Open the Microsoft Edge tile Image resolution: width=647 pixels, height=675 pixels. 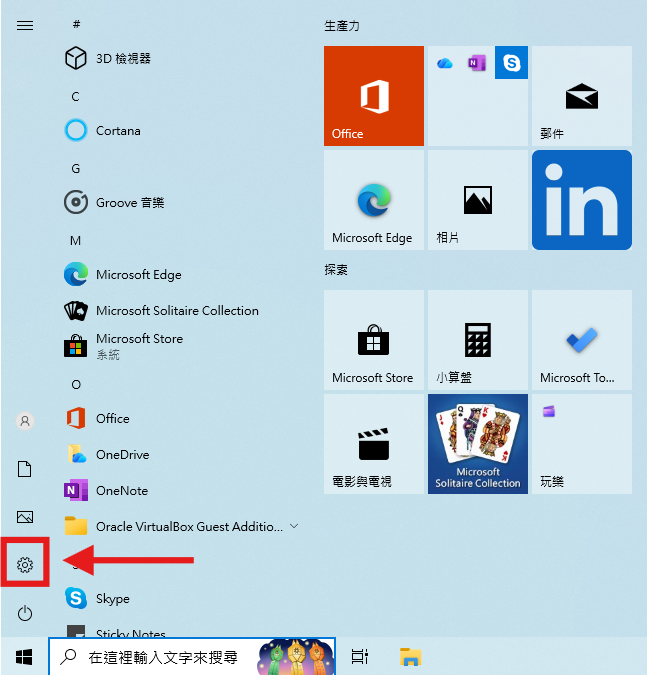(x=374, y=200)
